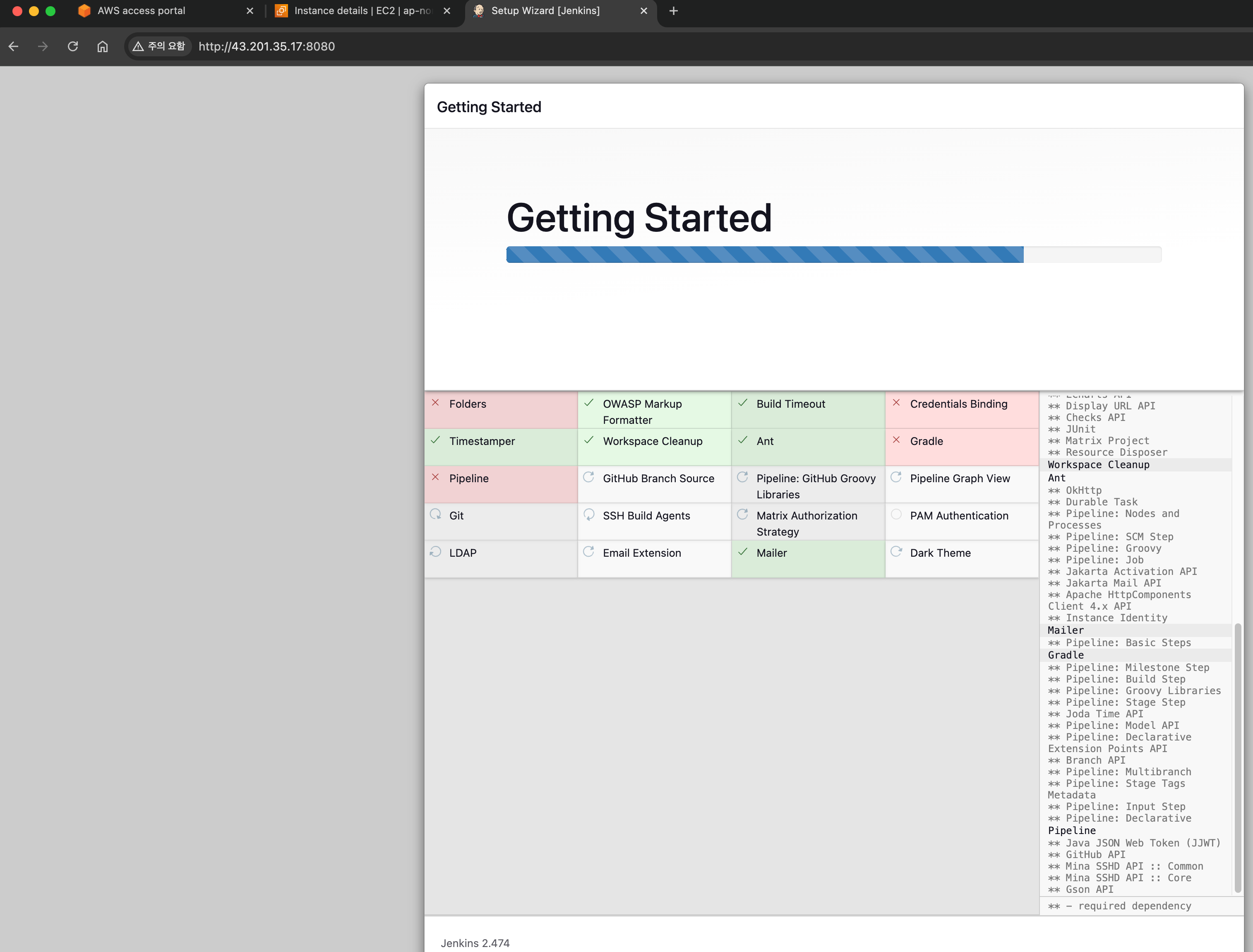Viewport: 1253px width, 952px height.
Task: Close the AWS access portal tab
Action: 250,11
